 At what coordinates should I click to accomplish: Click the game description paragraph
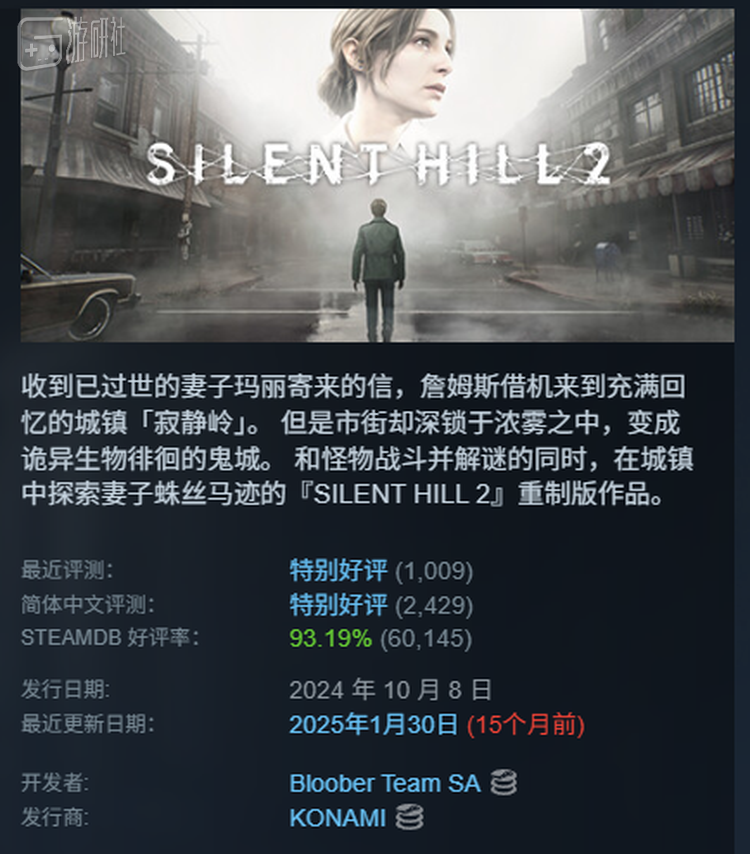[x=357, y=440]
